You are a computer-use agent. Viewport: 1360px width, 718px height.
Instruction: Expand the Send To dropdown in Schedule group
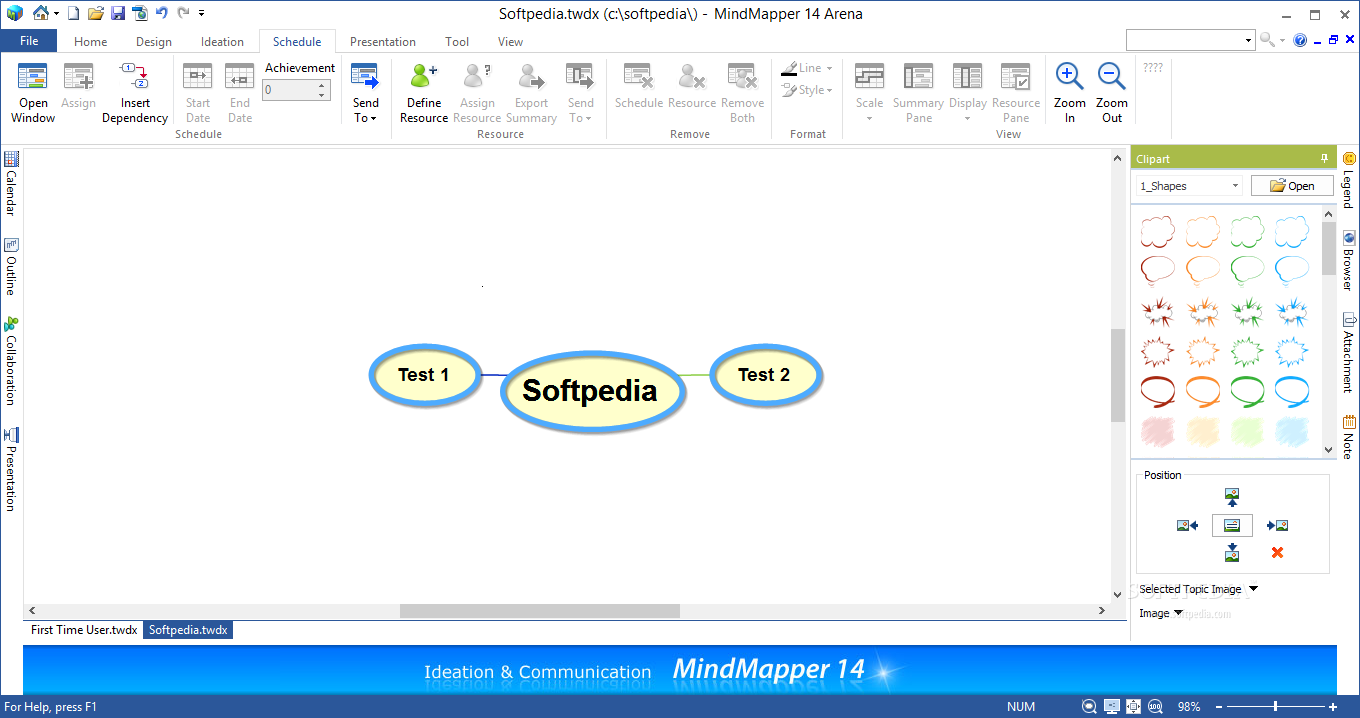click(x=366, y=93)
